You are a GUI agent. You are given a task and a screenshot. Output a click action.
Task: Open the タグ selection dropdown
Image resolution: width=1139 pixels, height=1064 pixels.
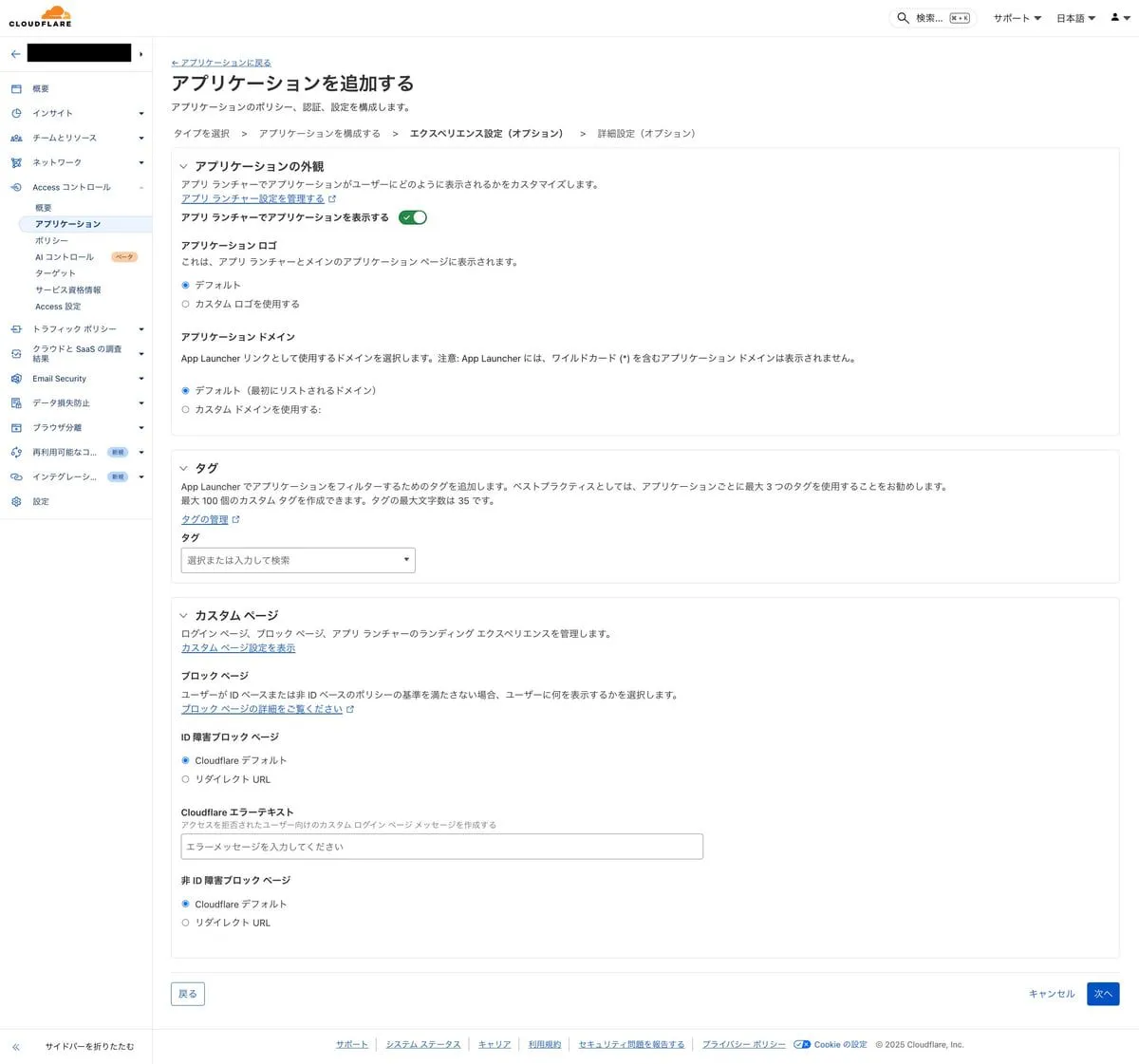point(298,560)
